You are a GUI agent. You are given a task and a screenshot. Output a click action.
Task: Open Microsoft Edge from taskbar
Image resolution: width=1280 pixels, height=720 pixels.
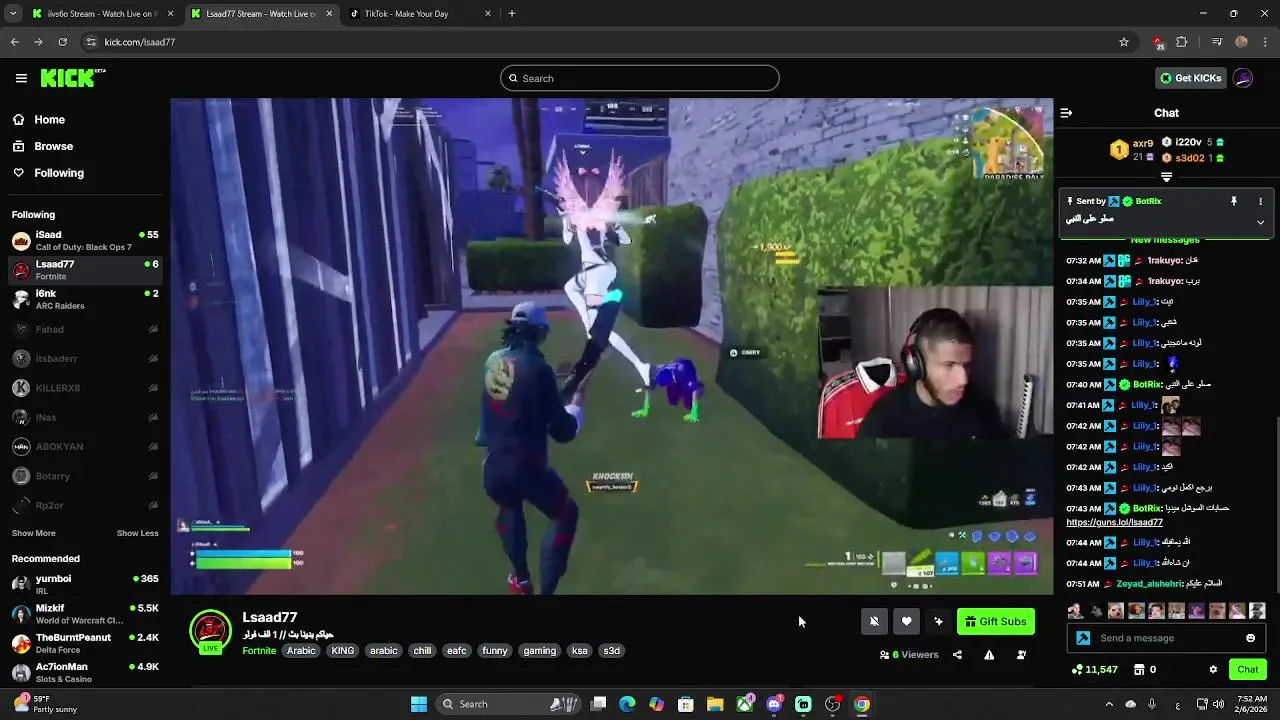[627, 704]
